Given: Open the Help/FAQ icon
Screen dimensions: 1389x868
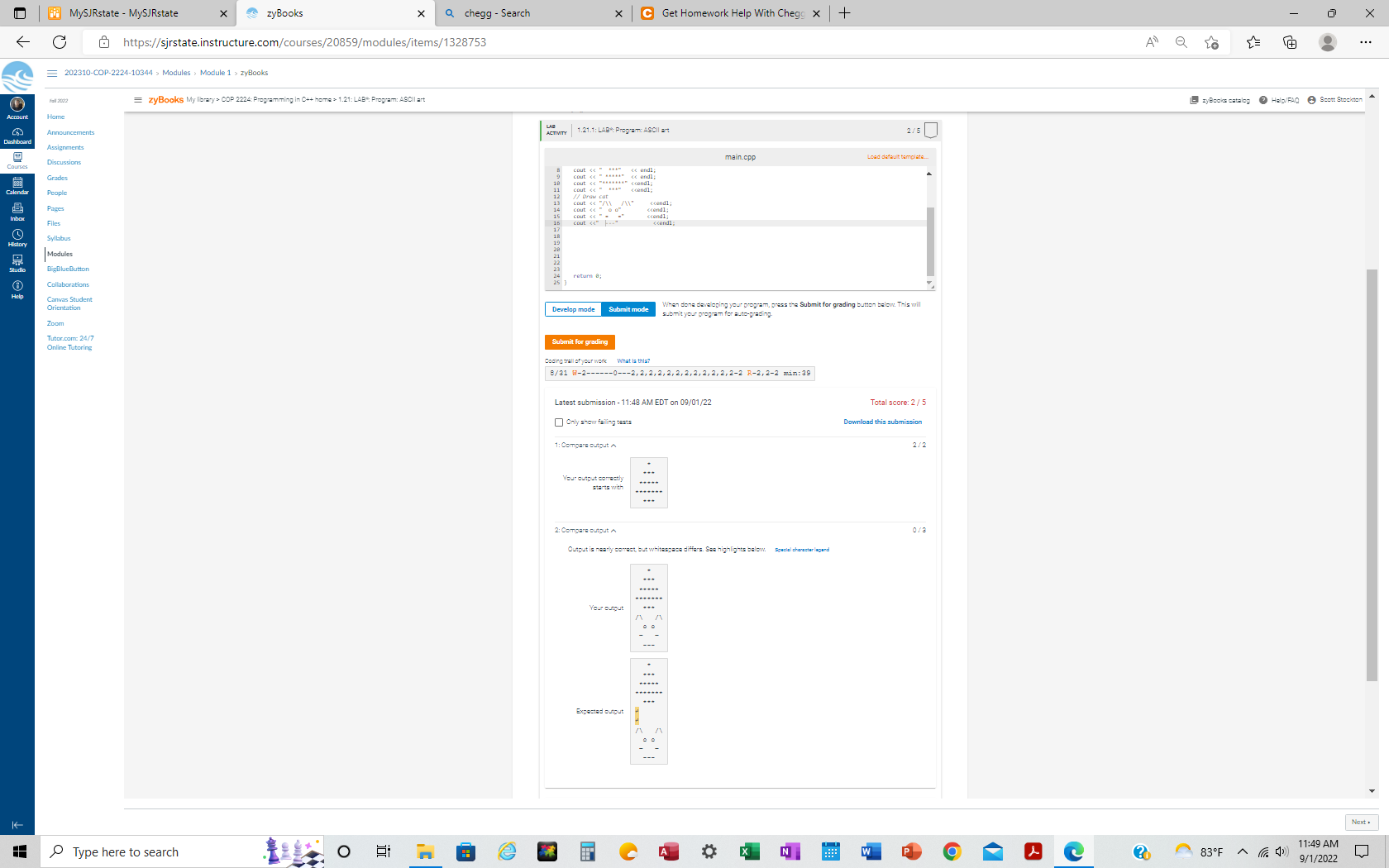Looking at the screenshot, I should (1278, 99).
